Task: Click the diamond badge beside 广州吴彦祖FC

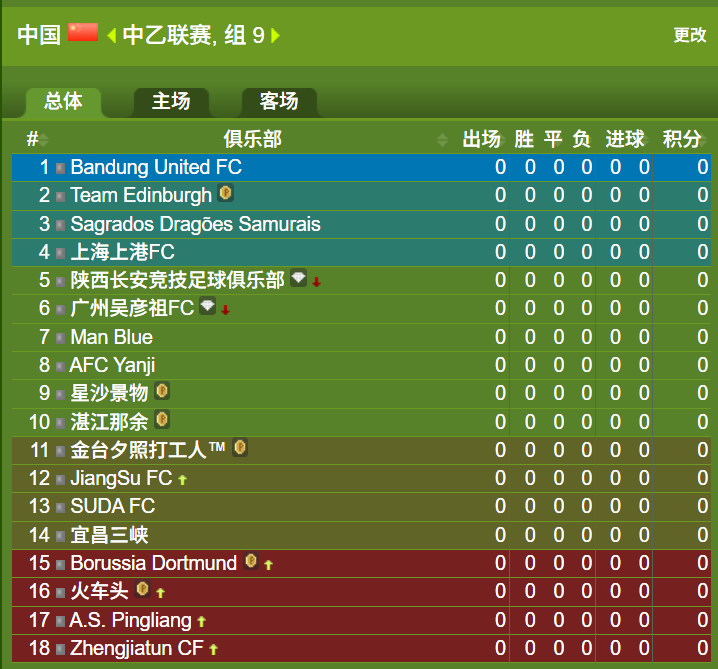Action: pos(208,306)
